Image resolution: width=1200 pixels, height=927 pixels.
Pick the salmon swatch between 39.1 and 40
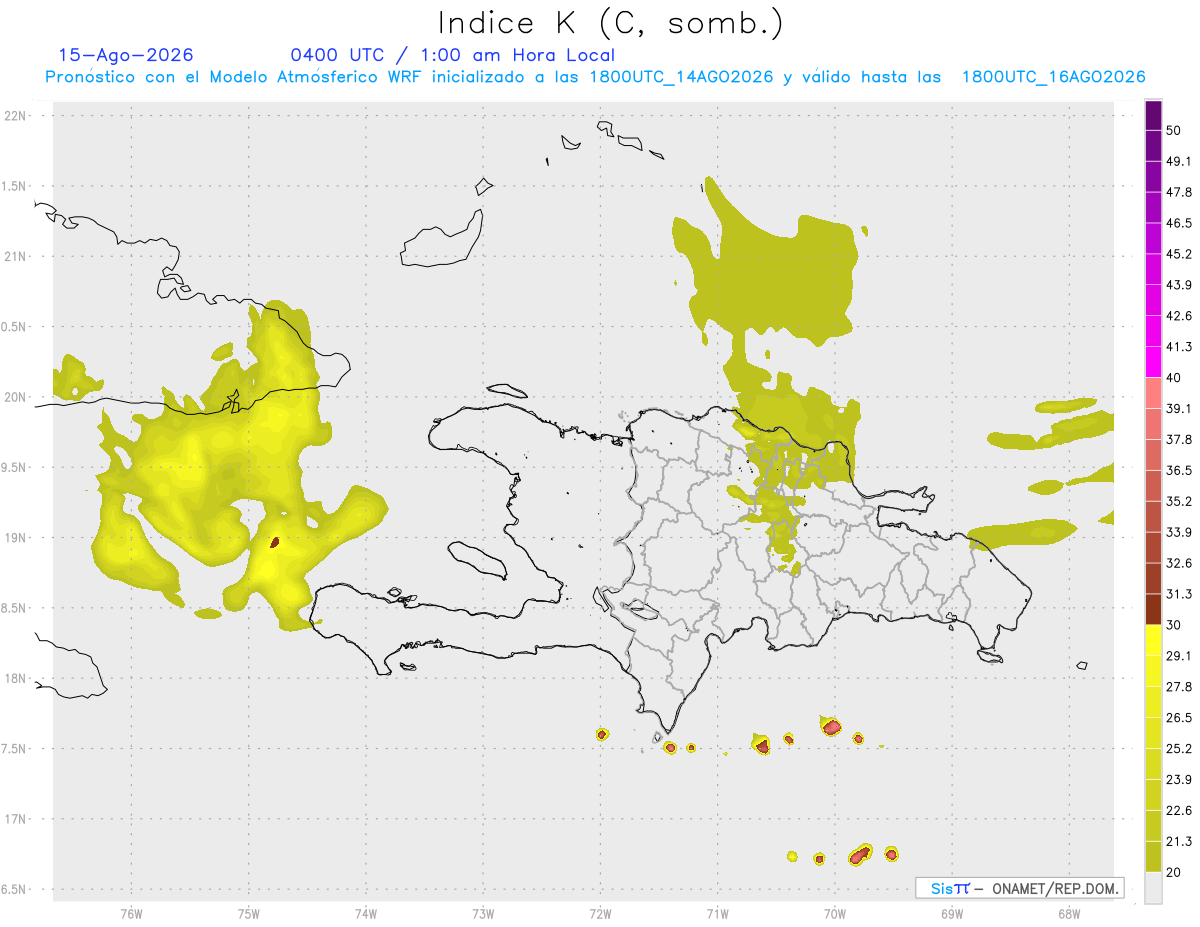(1153, 393)
